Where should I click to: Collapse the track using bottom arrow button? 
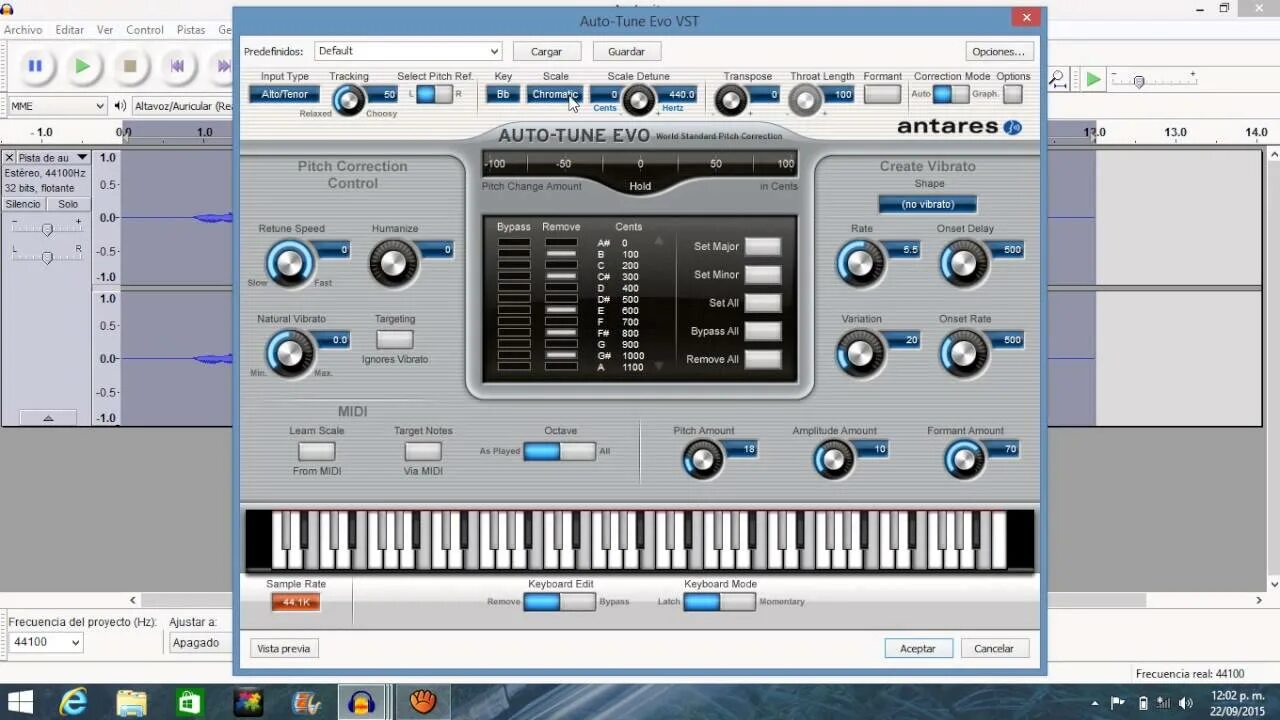click(x=47, y=418)
